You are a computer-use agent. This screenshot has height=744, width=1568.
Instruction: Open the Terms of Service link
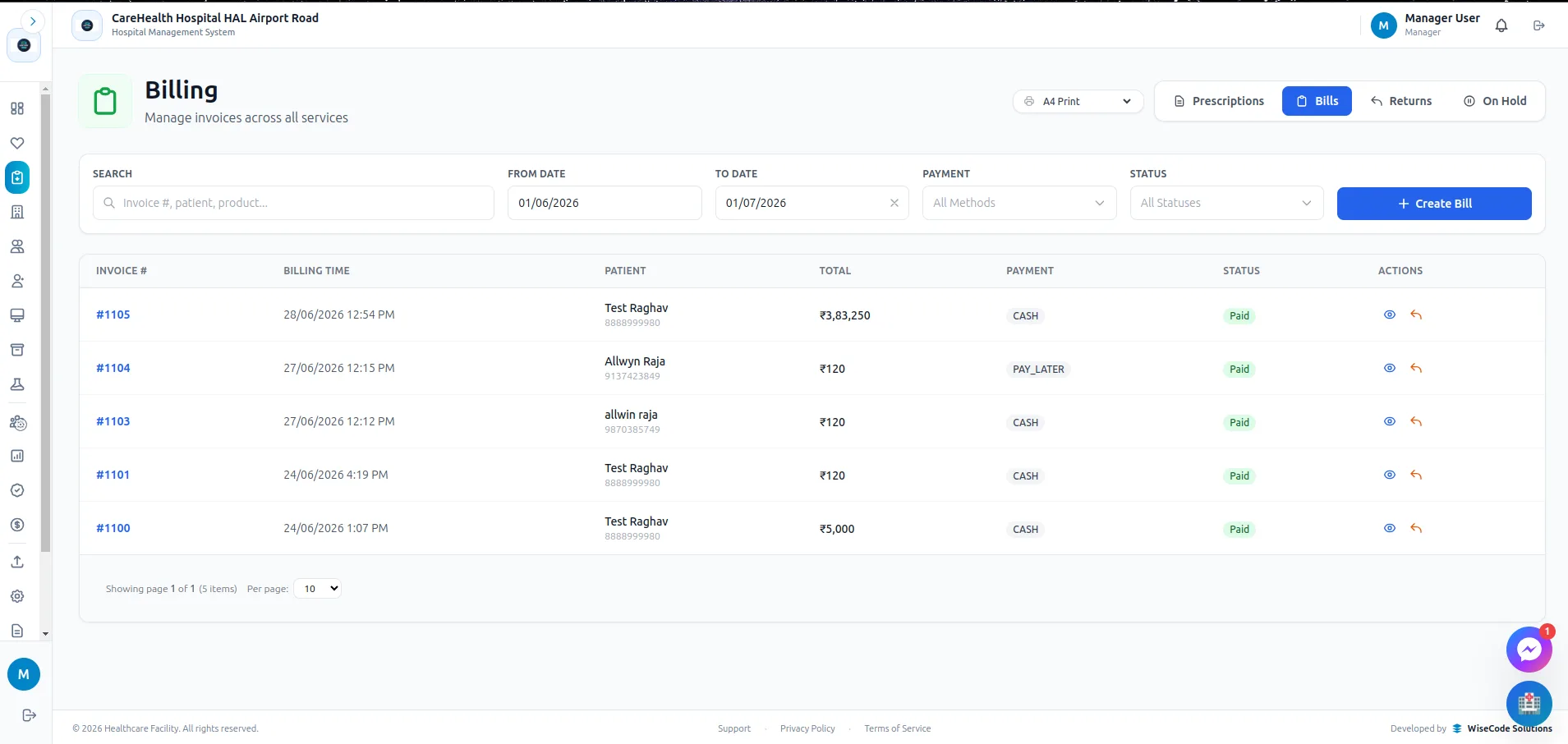898,728
